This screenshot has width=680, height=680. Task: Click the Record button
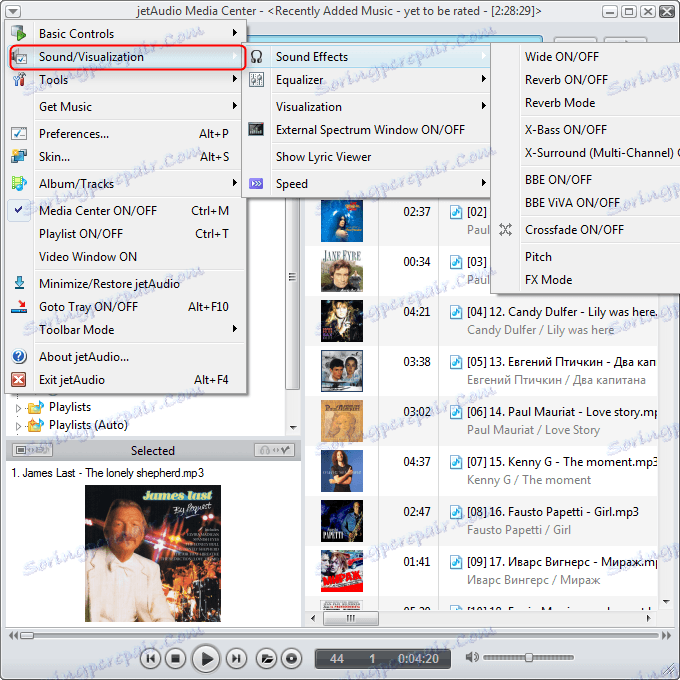coord(292,659)
